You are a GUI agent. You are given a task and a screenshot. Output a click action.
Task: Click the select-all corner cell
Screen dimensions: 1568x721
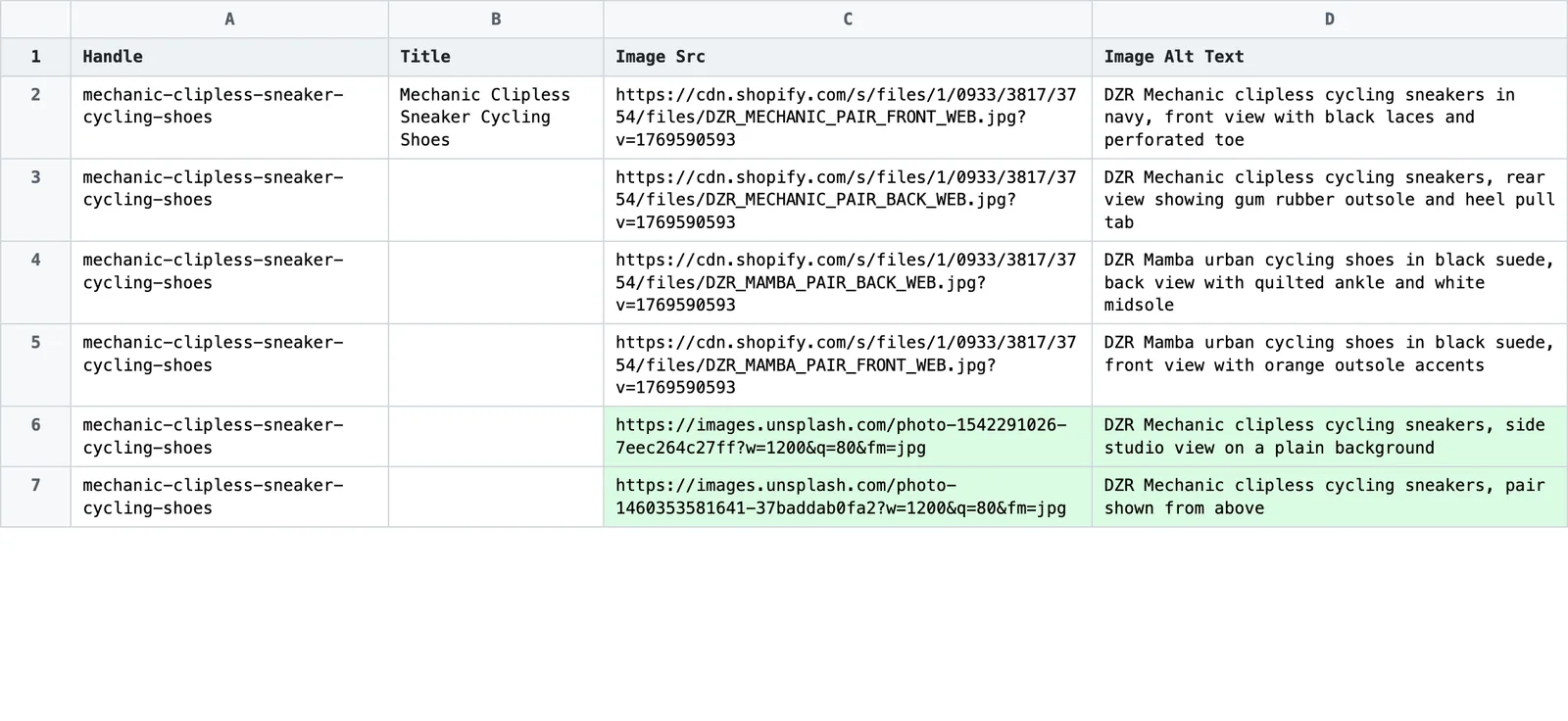pyautogui.click(x=35, y=19)
